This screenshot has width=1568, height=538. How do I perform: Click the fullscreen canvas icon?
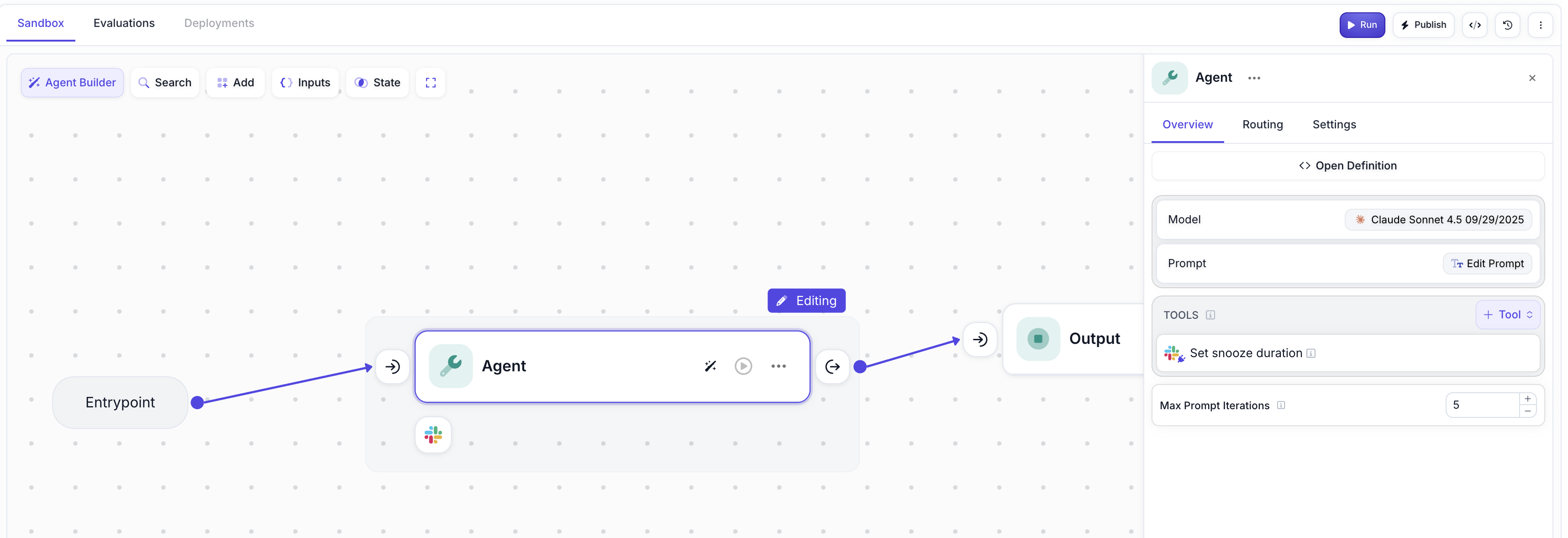(x=430, y=83)
